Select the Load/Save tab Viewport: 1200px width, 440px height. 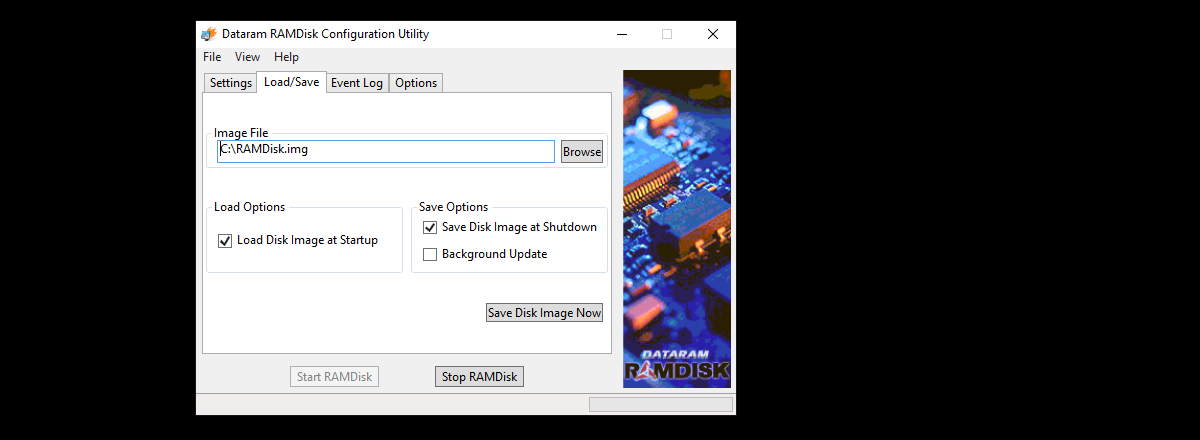(x=292, y=82)
